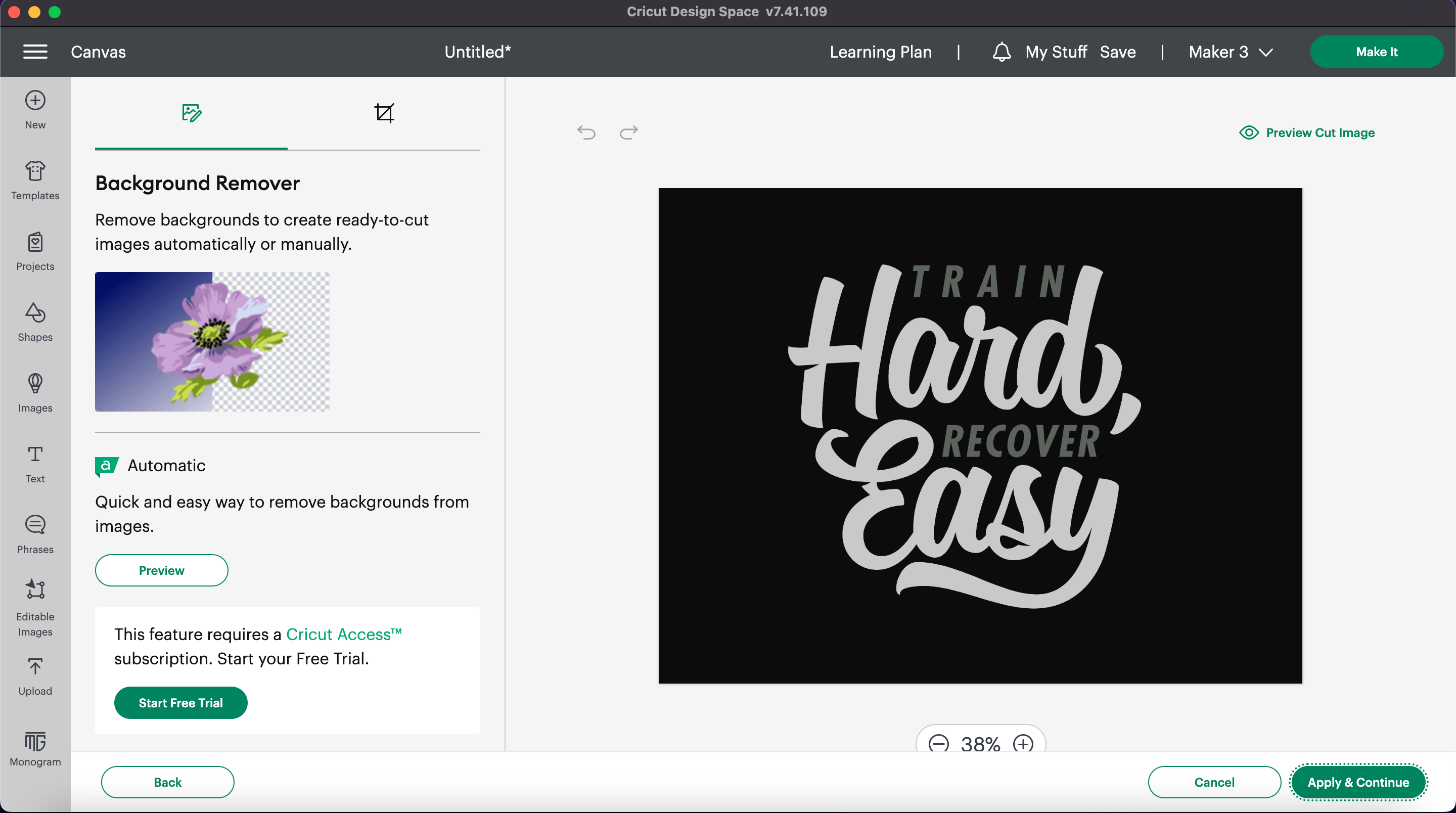This screenshot has width=1456, height=813.
Task: Click the undo arrow
Action: pyautogui.click(x=586, y=132)
